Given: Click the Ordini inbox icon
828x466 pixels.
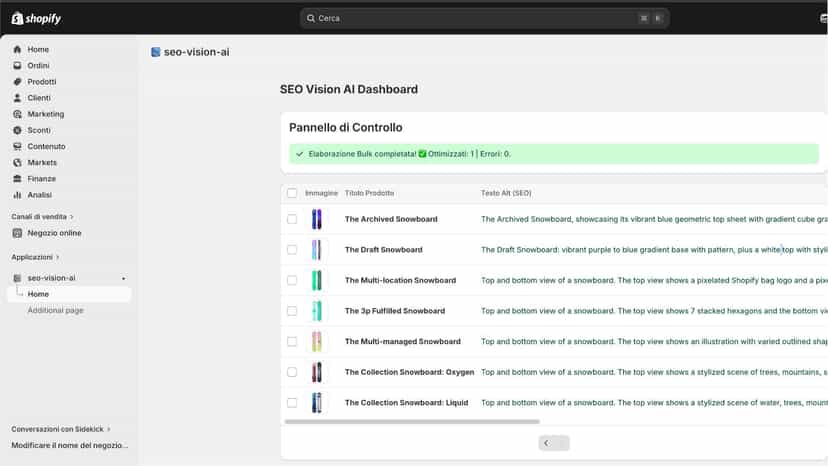Looking at the screenshot, I should pyautogui.click(x=17, y=66).
